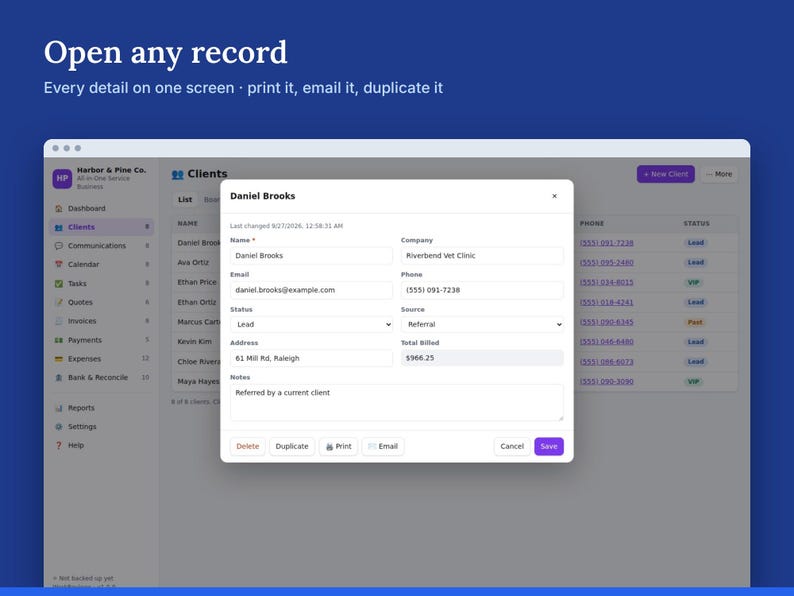Viewport: 794px width, 596px height.
Task: Focus the Phone input in dialog
Action: (482, 290)
